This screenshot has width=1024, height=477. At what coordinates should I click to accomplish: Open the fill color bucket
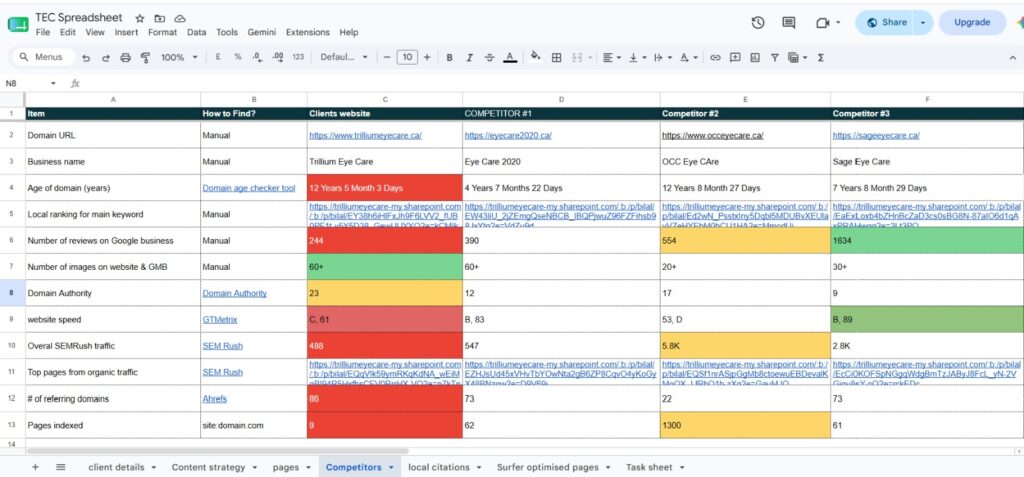tap(536, 57)
